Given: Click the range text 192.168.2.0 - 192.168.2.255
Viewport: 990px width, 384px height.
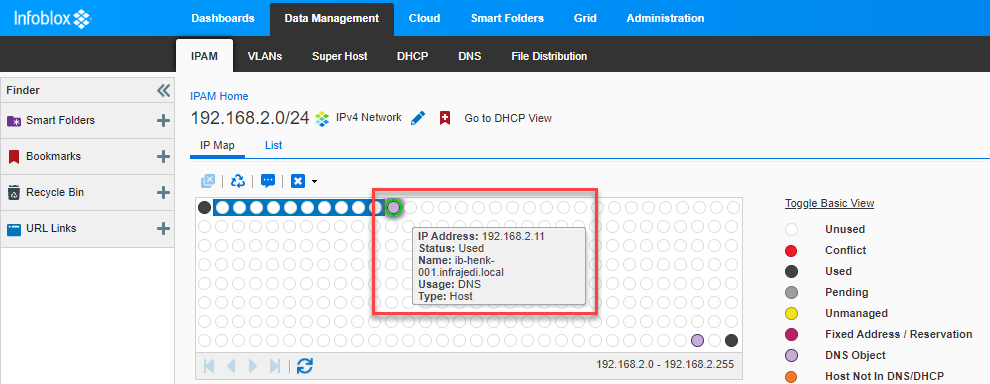Looking at the screenshot, I should point(665,364).
